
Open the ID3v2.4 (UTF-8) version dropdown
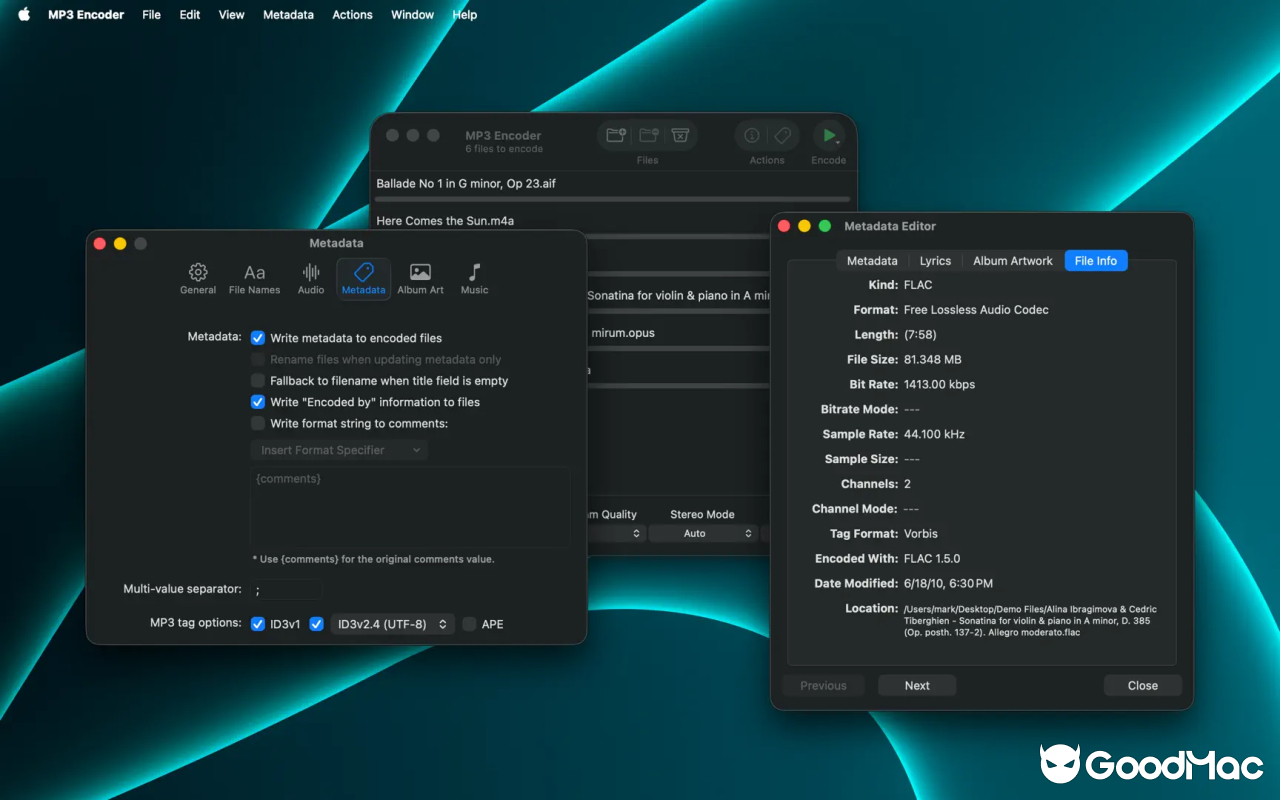[393, 624]
